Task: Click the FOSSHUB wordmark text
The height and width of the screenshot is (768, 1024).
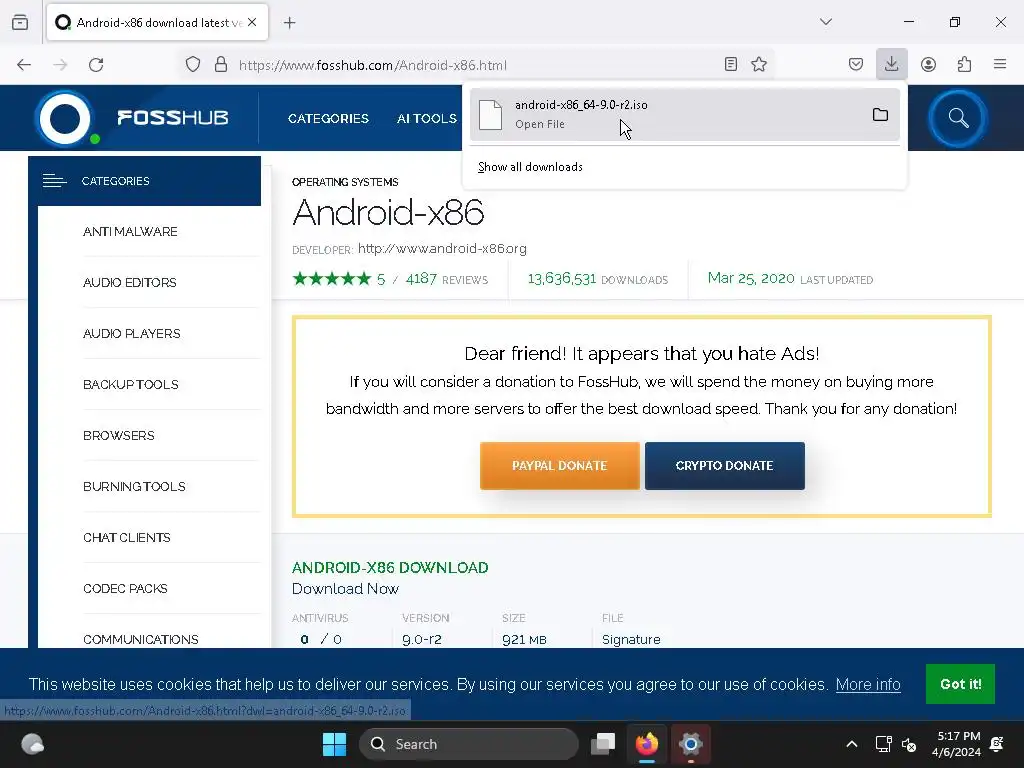Action: pyautogui.click(x=172, y=118)
